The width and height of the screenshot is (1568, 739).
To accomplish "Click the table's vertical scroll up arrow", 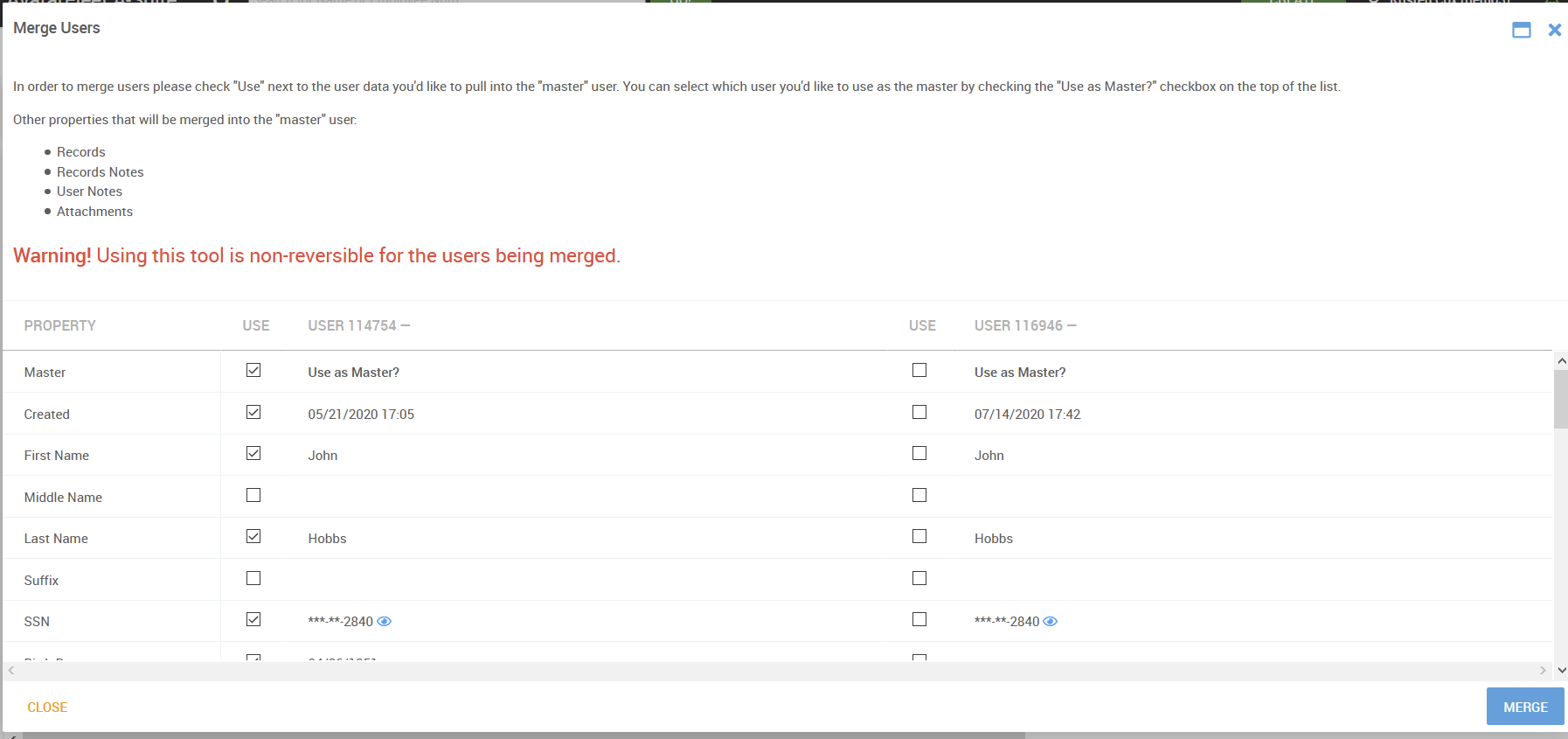I will [x=1561, y=360].
